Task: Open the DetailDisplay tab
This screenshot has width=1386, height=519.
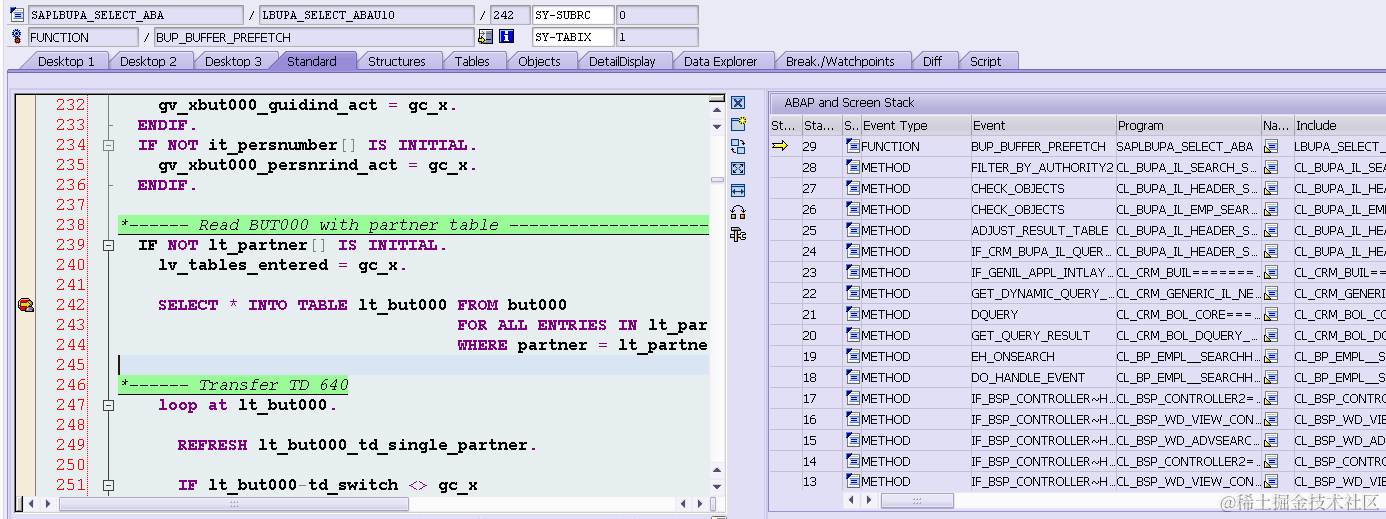Action: pyautogui.click(x=622, y=61)
